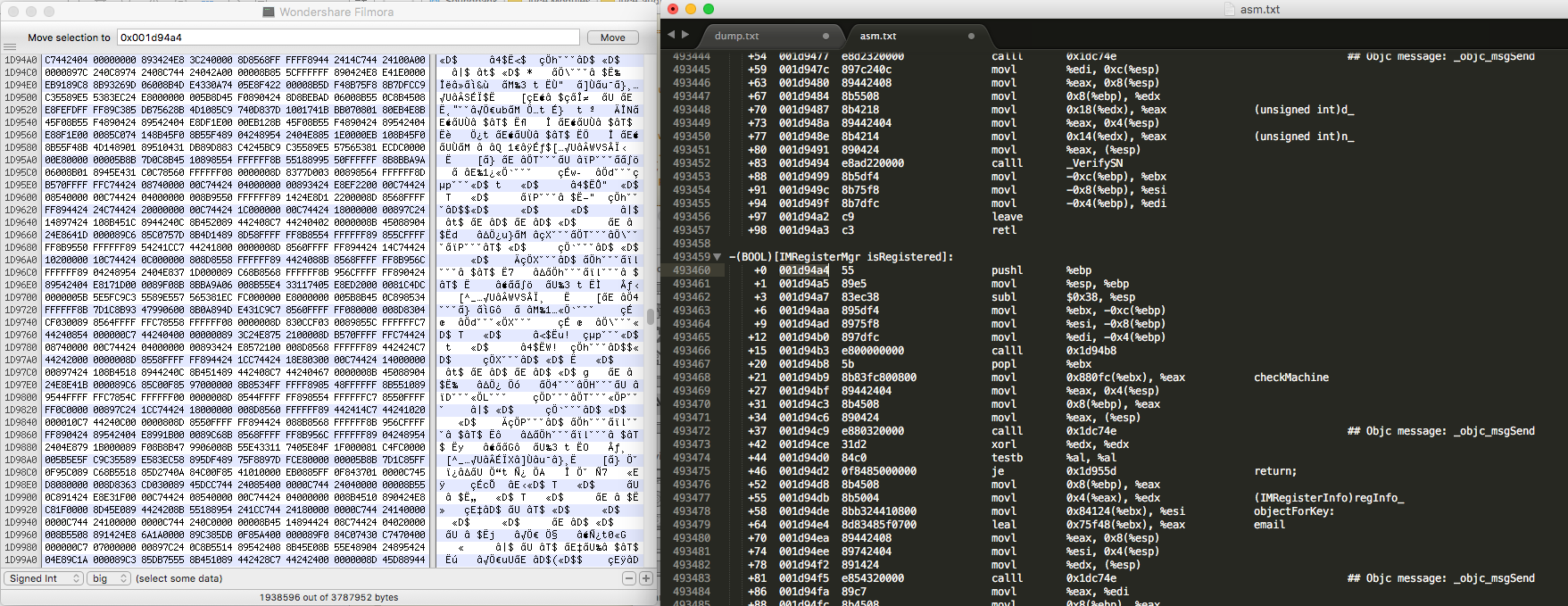Switch to the dump.txt tab

click(x=736, y=36)
